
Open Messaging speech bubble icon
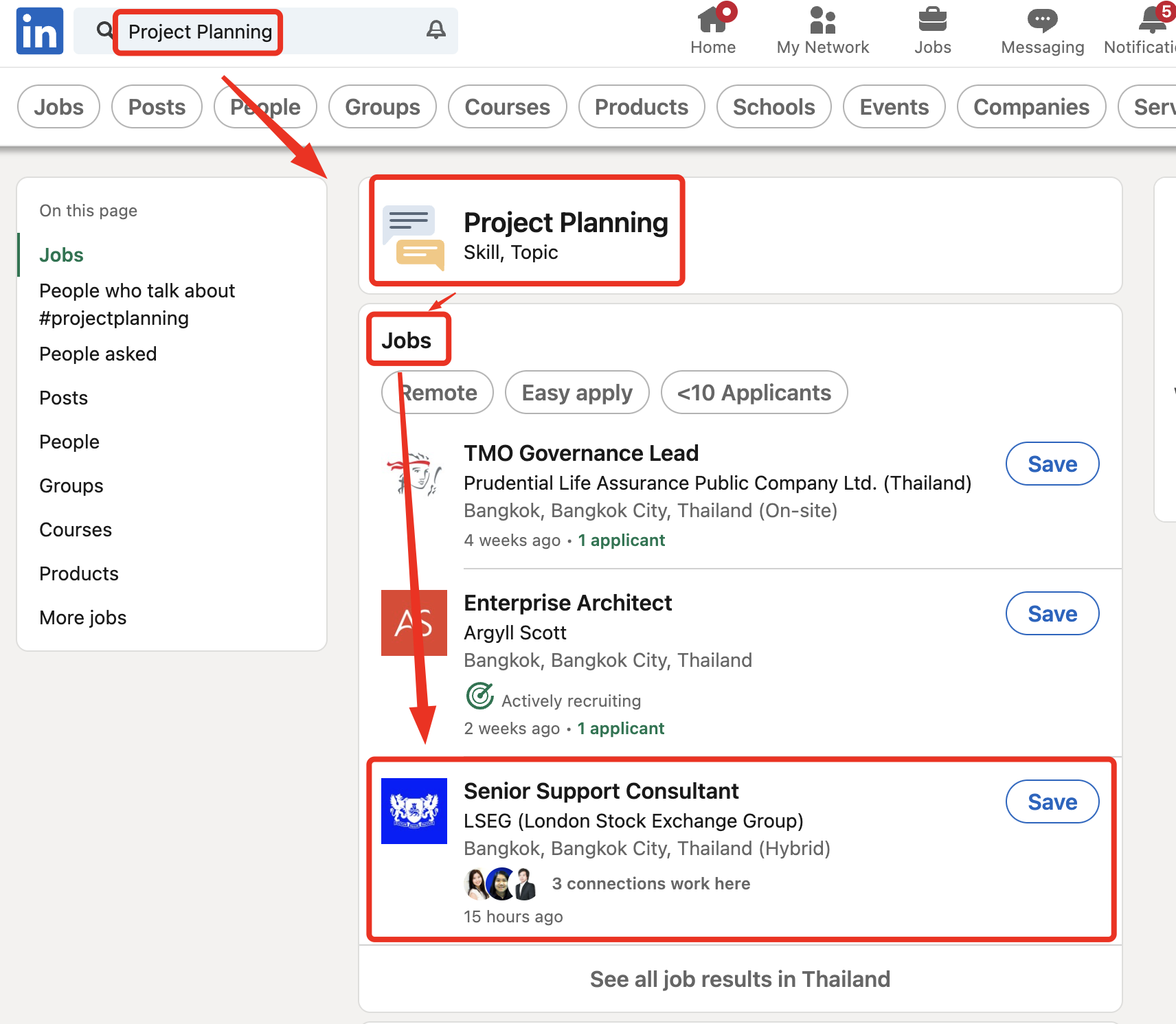click(1042, 21)
